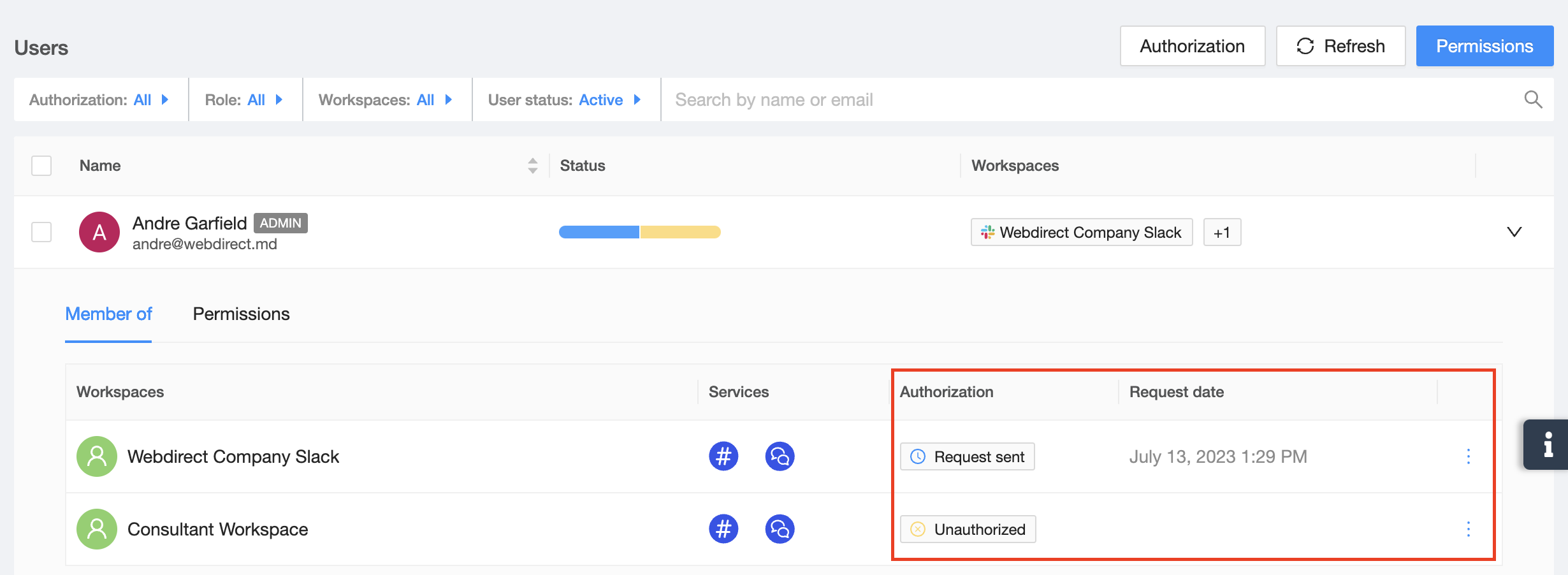Viewport: 1568px width, 575px height.
Task: Click the search by name or email field
Action: pyautogui.click(x=1084, y=100)
